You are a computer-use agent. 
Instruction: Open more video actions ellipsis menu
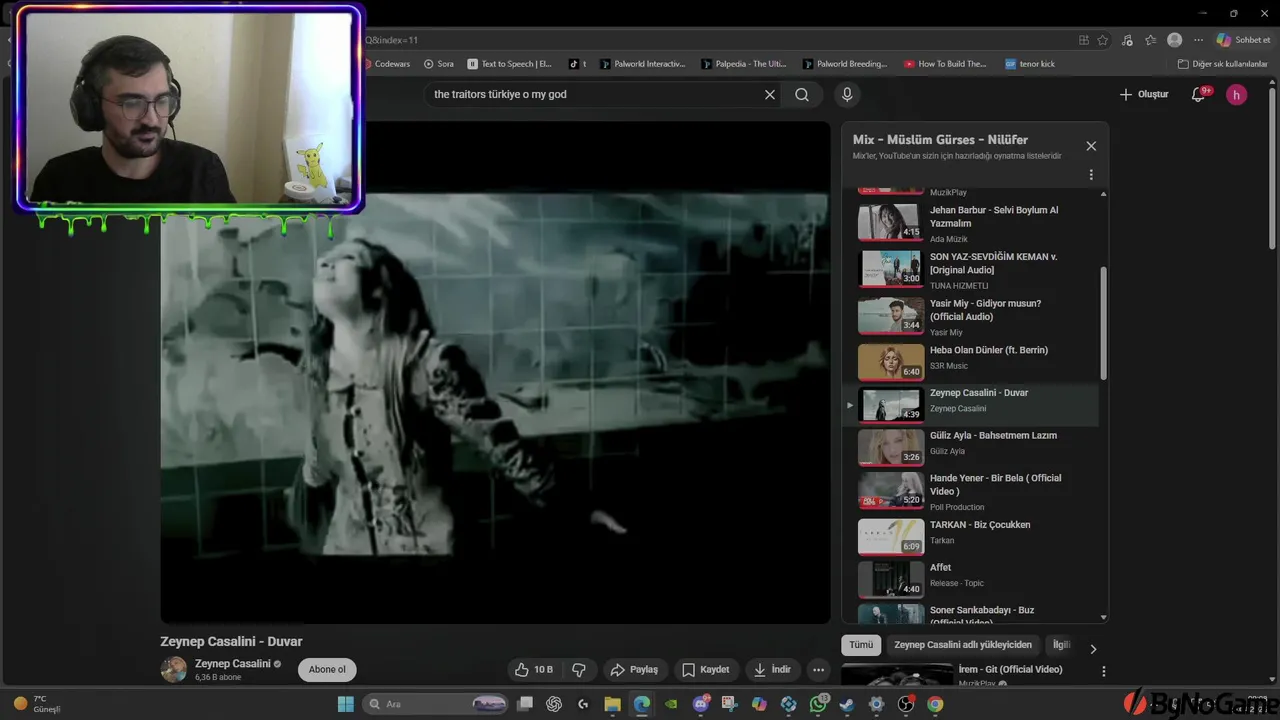[819, 670]
